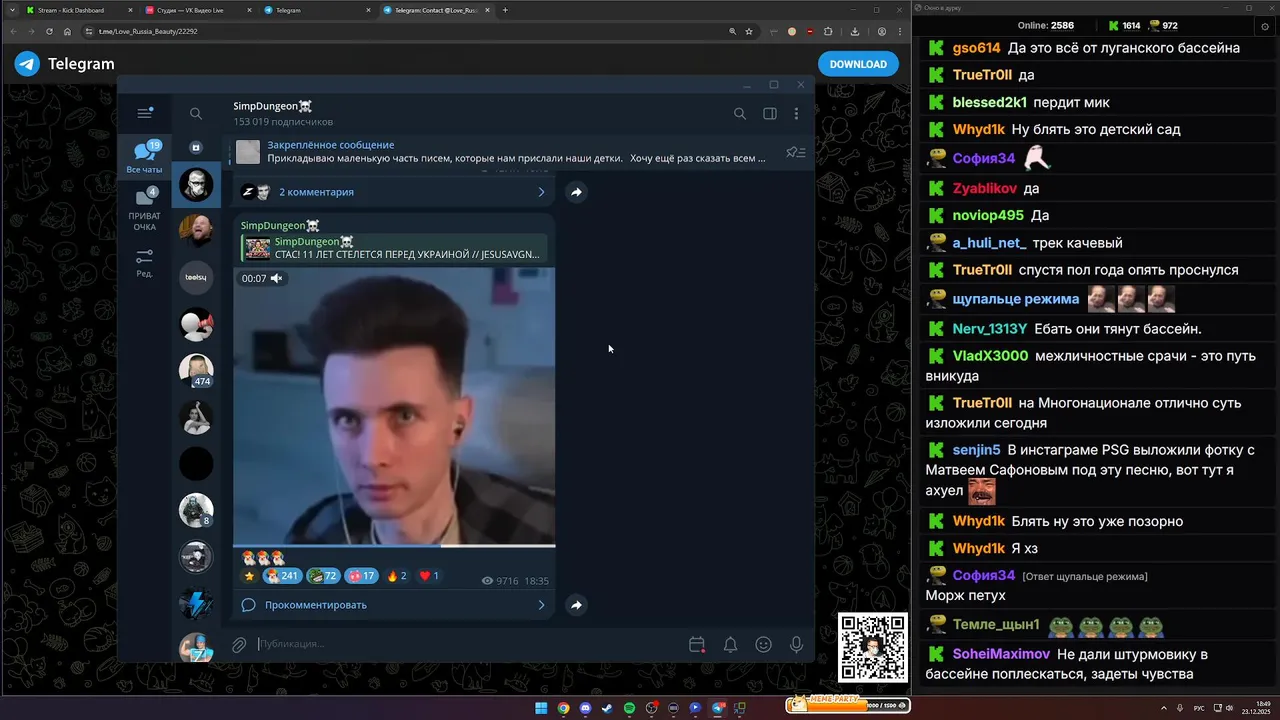The image size is (1280, 720).
Task: Search within the SimpDungeon channel
Action: (740, 114)
